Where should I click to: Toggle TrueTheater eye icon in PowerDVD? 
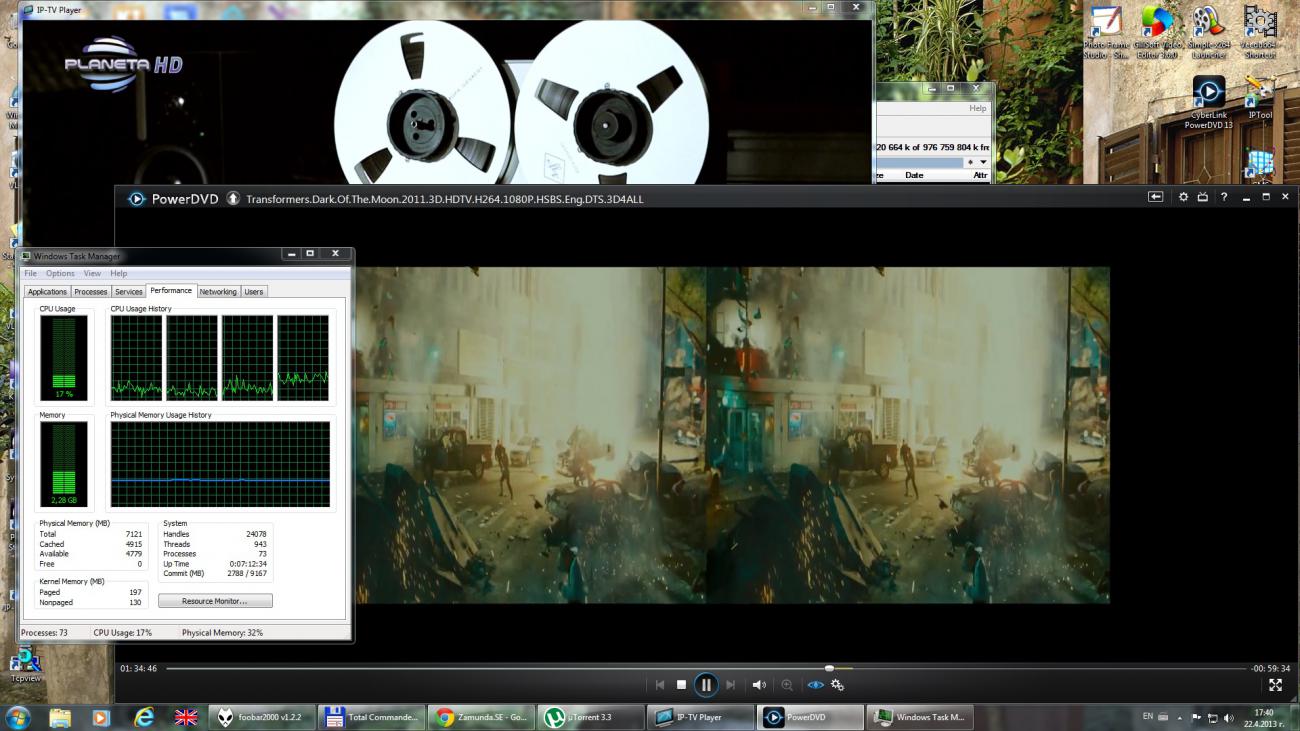coord(815,685)
